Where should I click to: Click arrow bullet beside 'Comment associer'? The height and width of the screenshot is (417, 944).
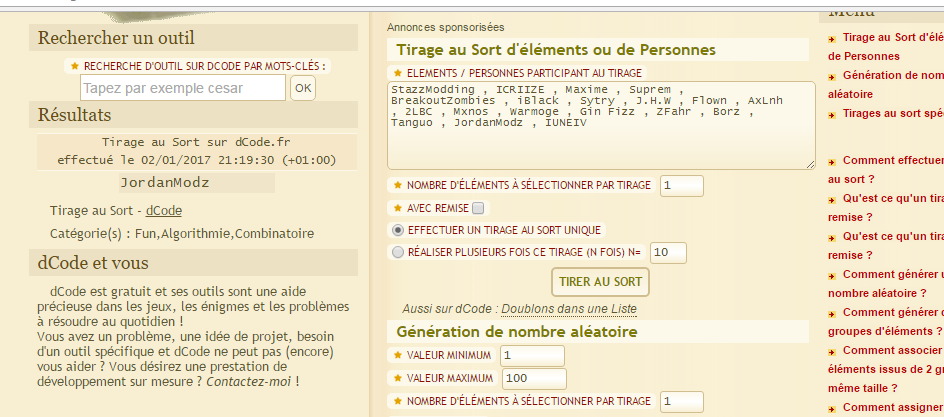[832, 352]
